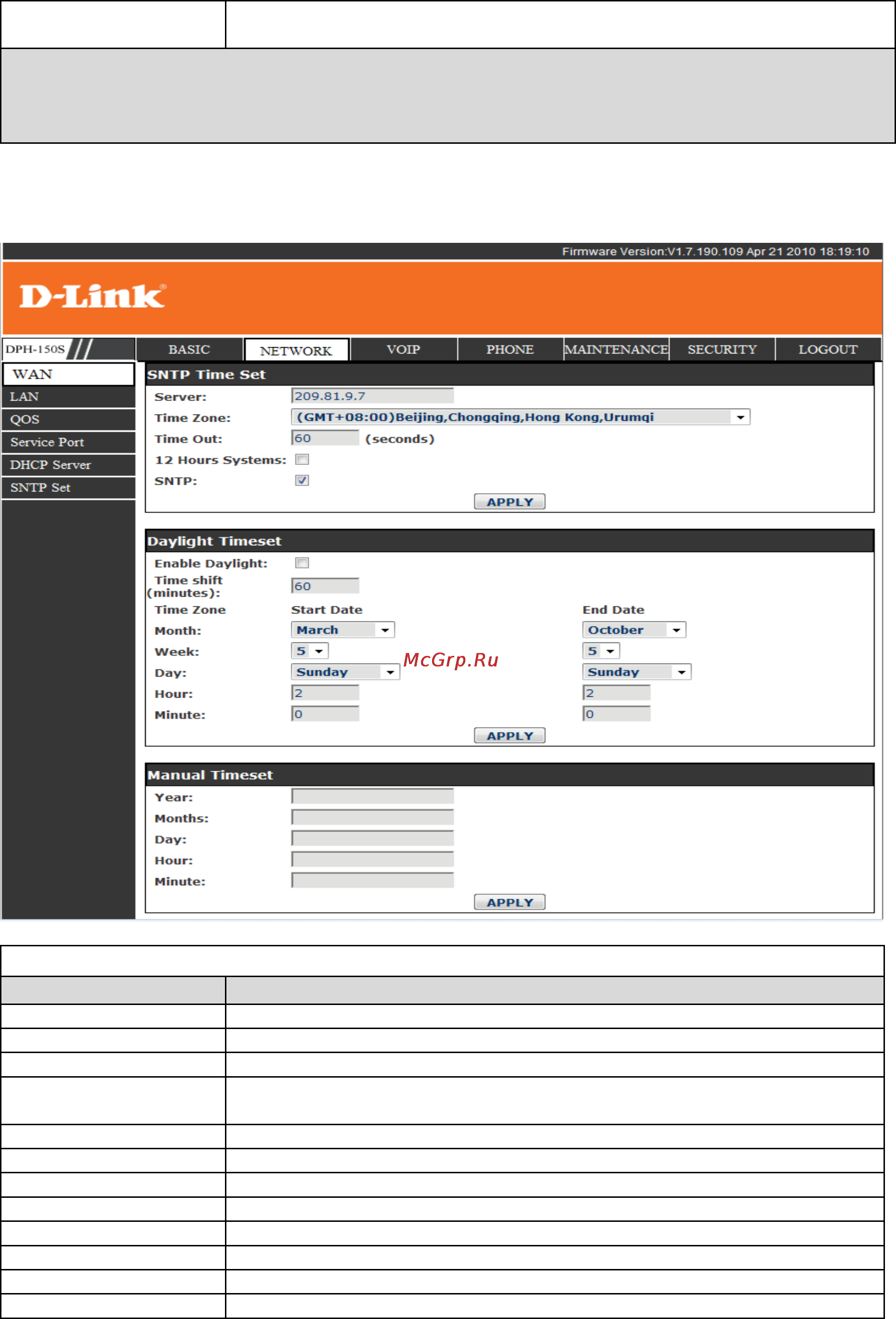Image resolution: width=896 pixels, height=1319 pixels.
Task: Select LAN in the sidebar
Action: click(x=69, y=397)
